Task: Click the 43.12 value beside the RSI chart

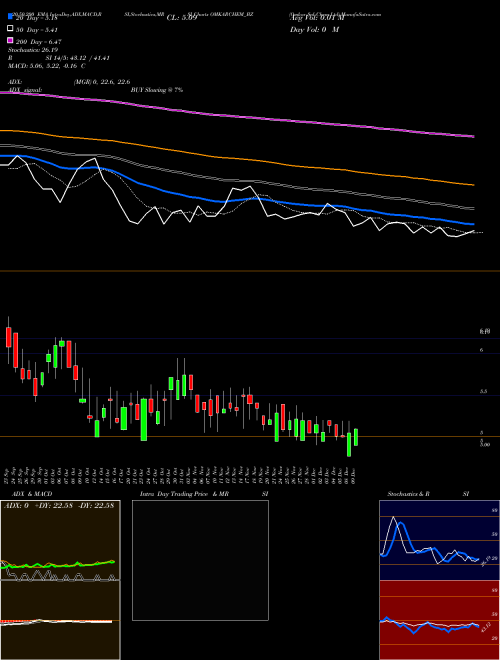Action: coord(486,627)
